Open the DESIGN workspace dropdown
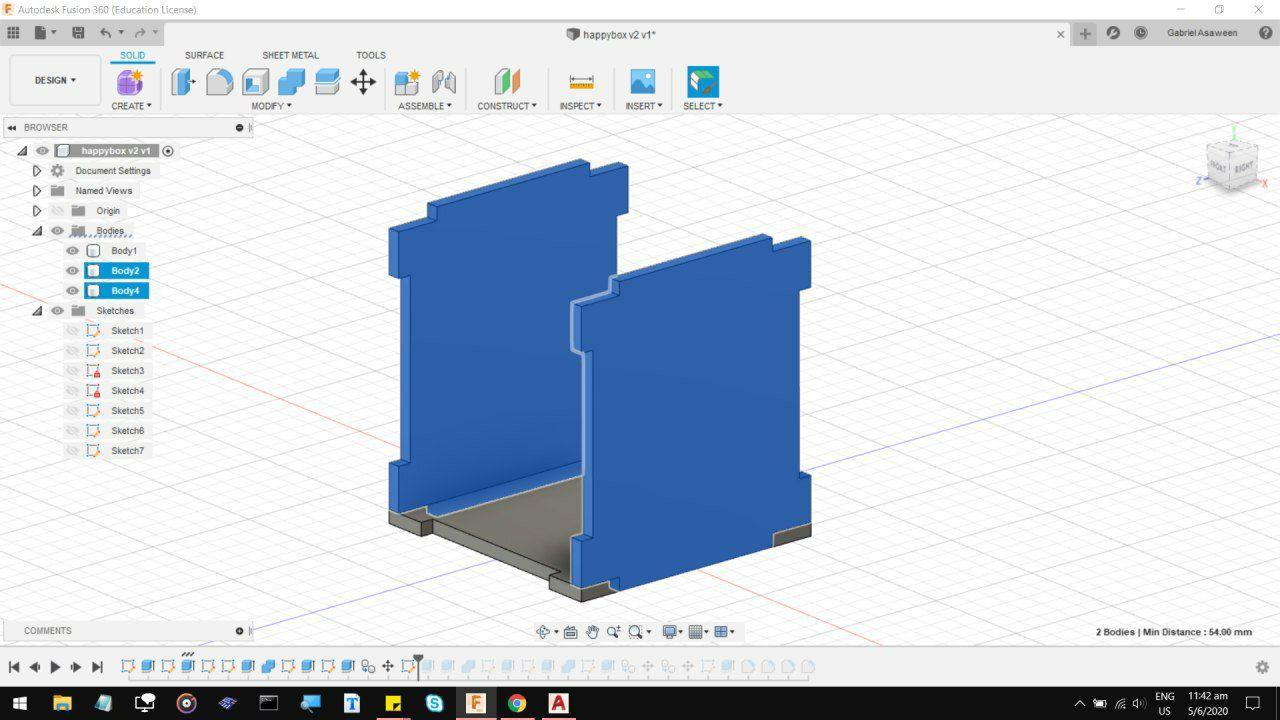Viewport: 1280px width, 720px height. point(55,80)
